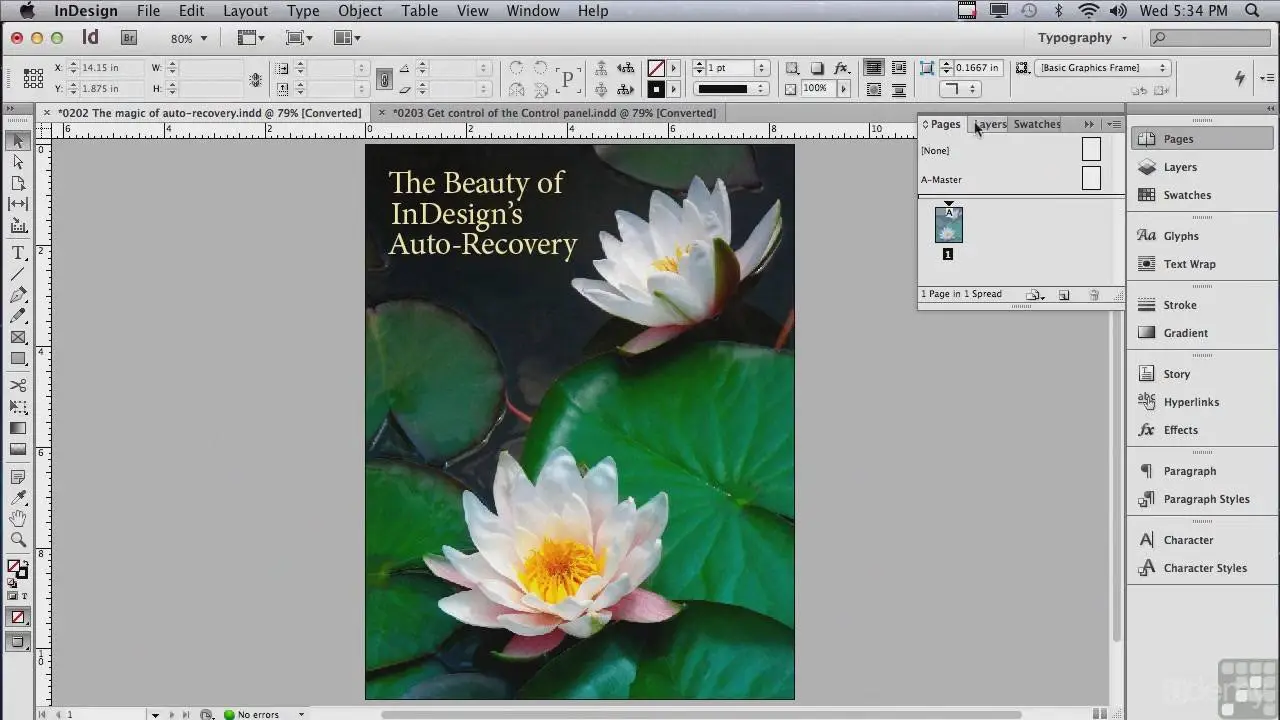Open the Typography workspace switcher

(1082, 38)
